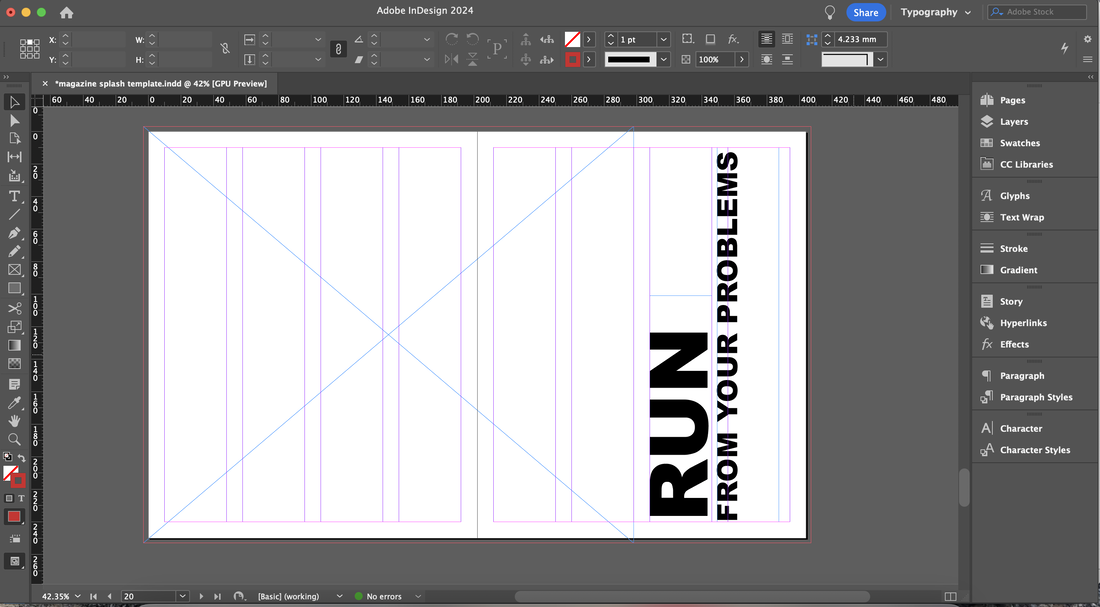Image resolution: width=1100 pixels, height=607 pixels.
Task: Click the reference point locator grid
Action: 29,49
